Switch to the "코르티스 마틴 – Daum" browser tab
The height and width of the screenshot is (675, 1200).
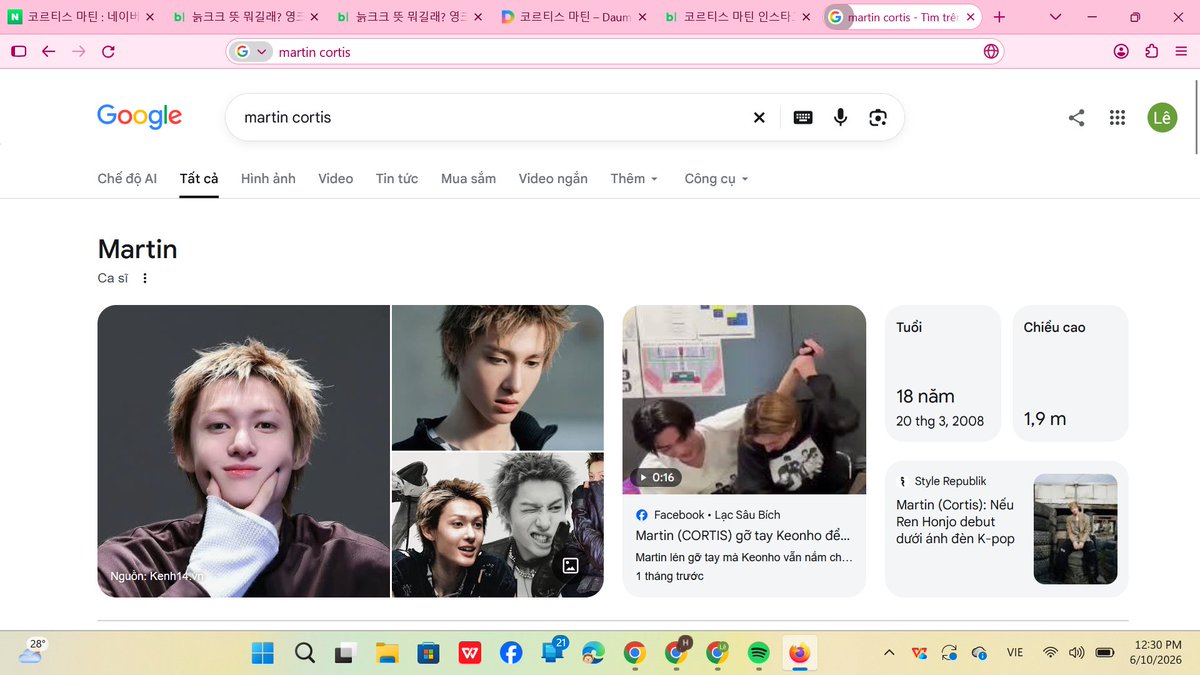click(x=573, y=17)
